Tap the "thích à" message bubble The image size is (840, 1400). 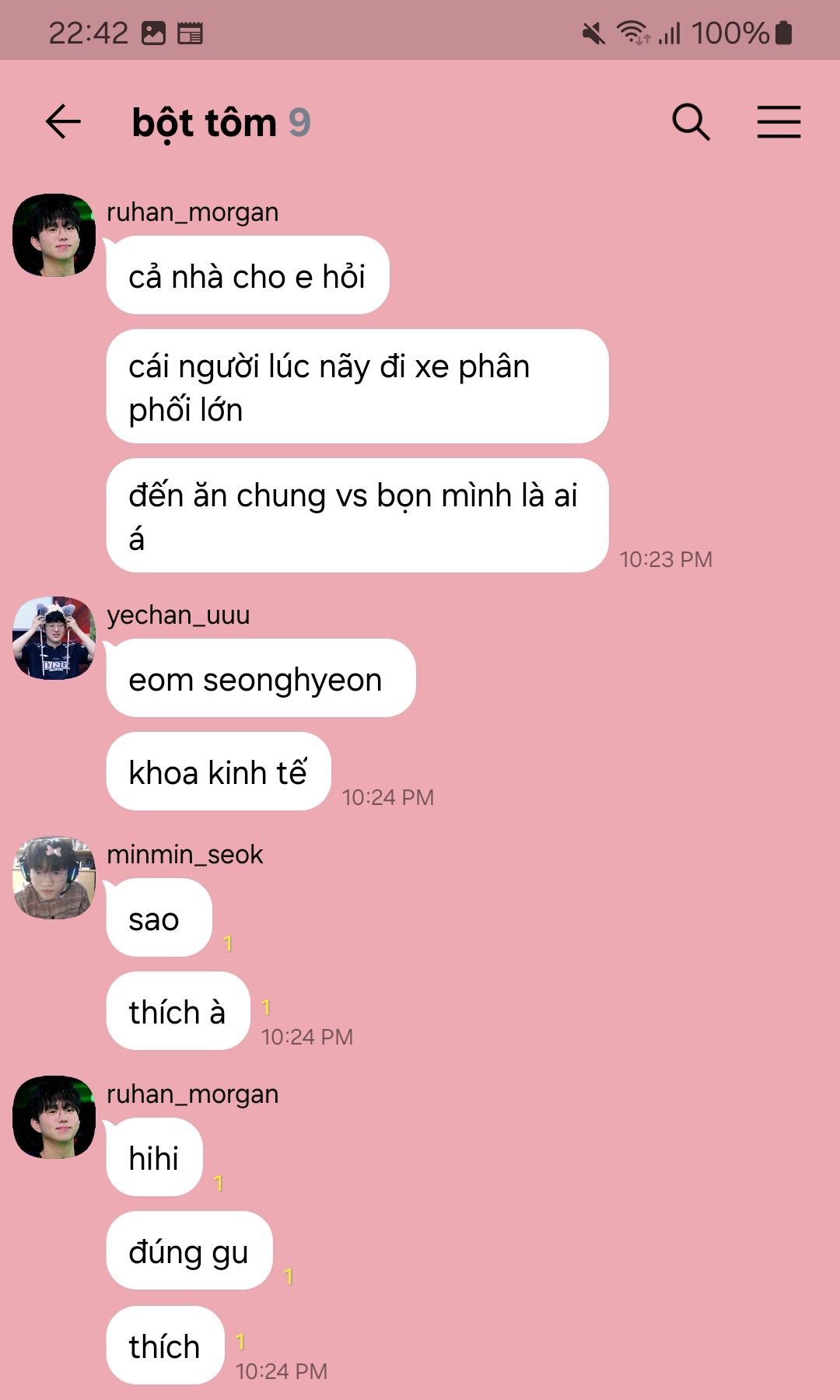pyautogui.click(x=178, y=1011)
